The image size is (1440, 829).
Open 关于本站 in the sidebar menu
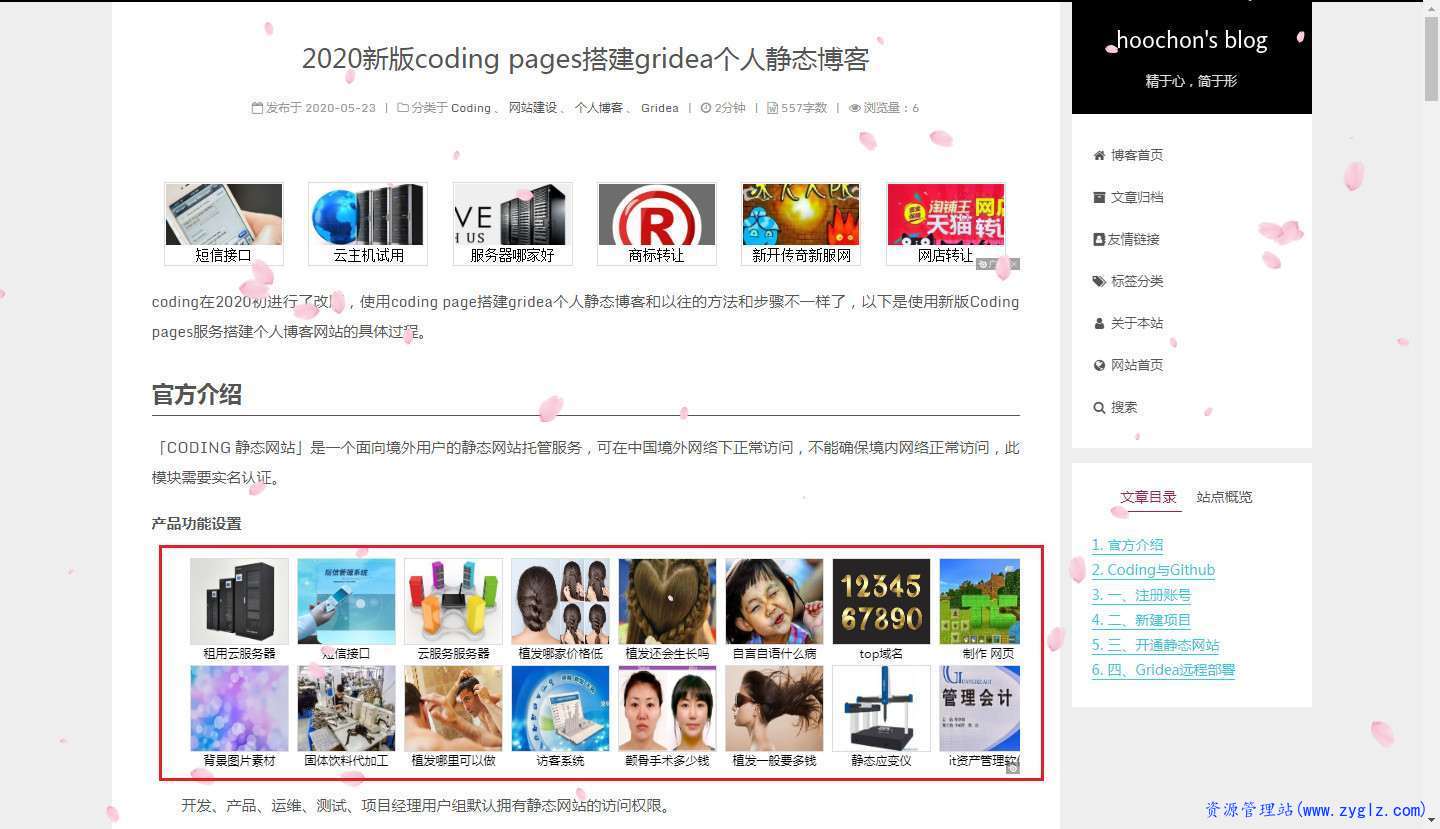(1137, 323)
